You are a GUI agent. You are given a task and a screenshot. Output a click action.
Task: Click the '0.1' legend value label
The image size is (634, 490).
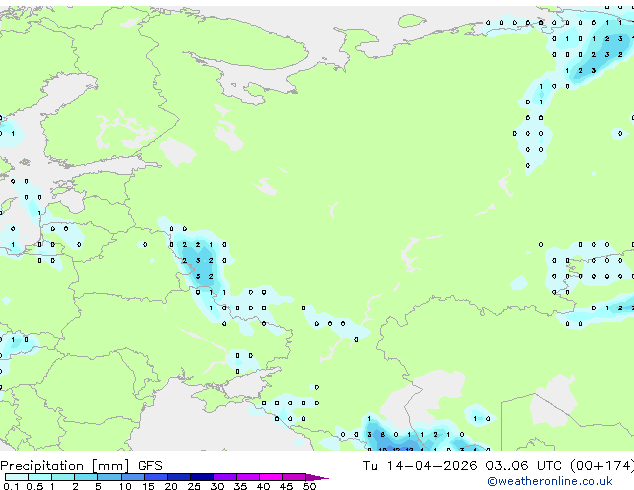click(x=11, y=486)
